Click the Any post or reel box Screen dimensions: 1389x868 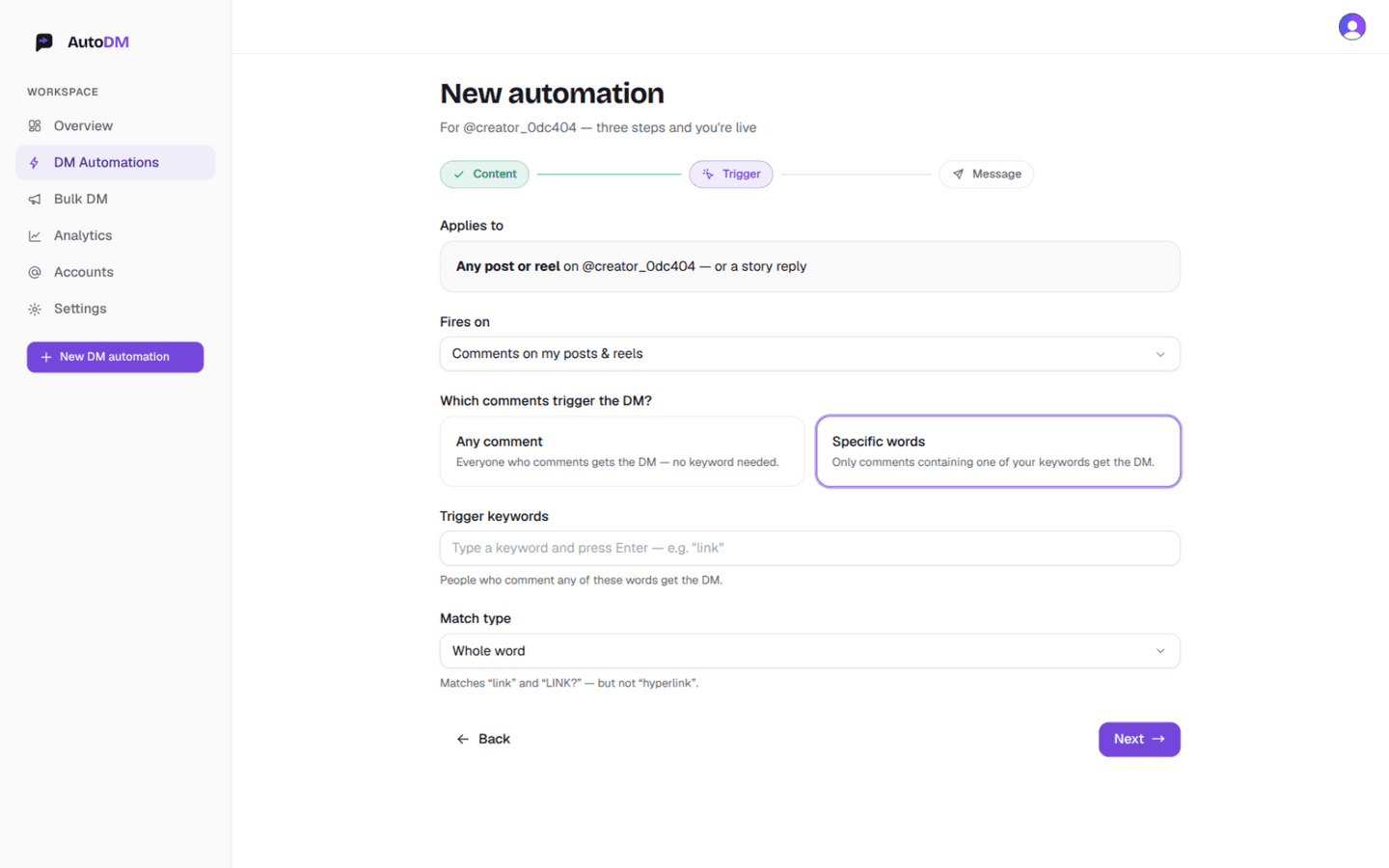[x=810, y=267]
